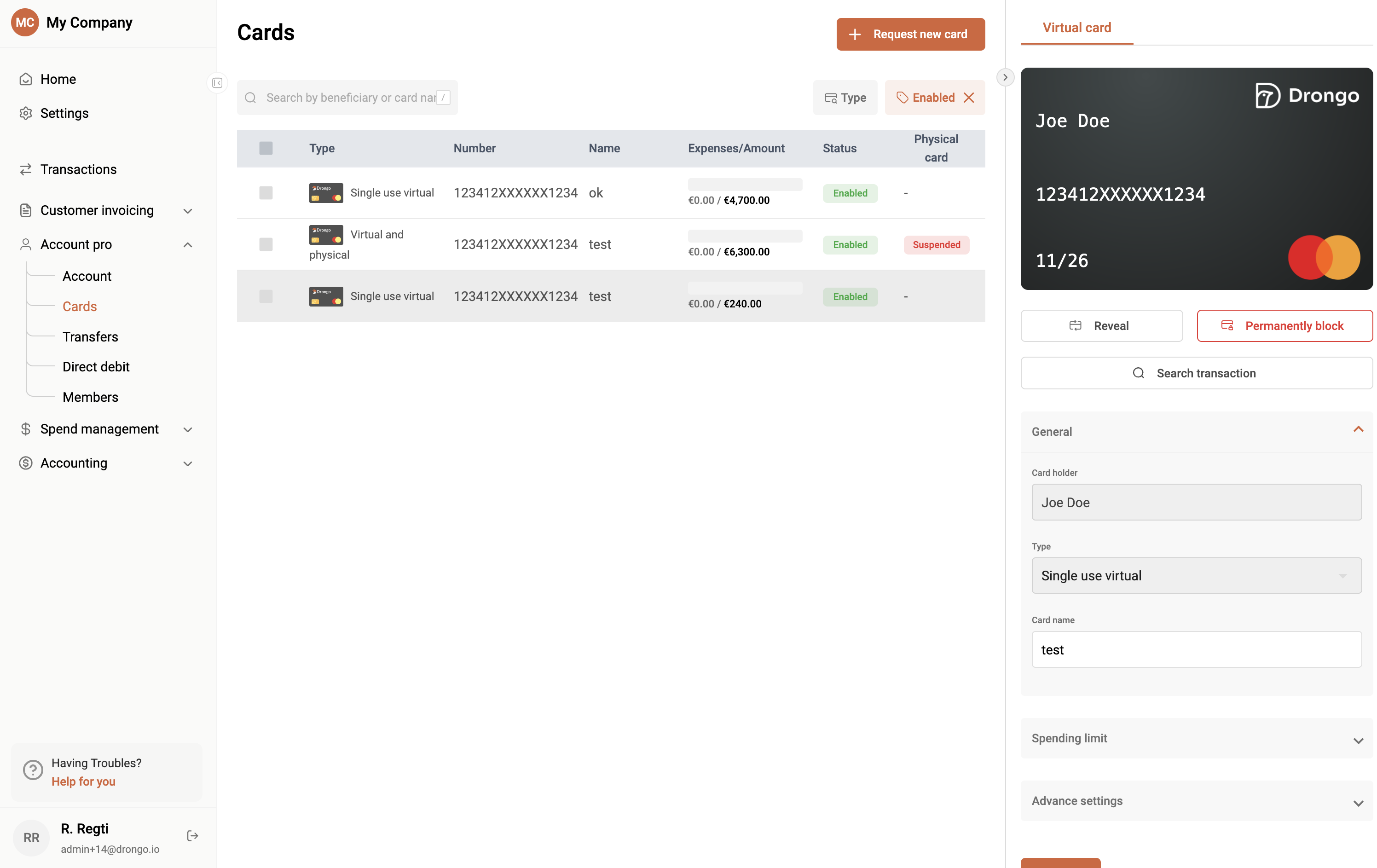This screenshot has height=868, width=1377.
Task: Select the checkbox for the Virtual and physical card
Action: click(x=266, y=244)
